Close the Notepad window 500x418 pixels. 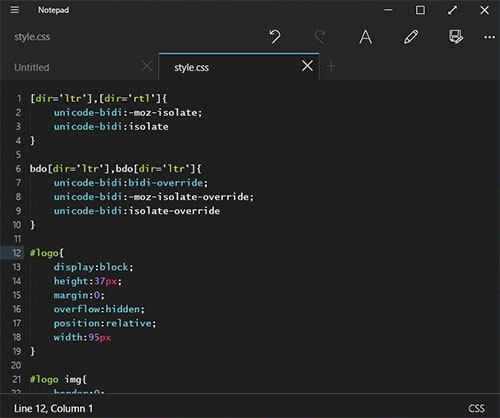[484, 10]
